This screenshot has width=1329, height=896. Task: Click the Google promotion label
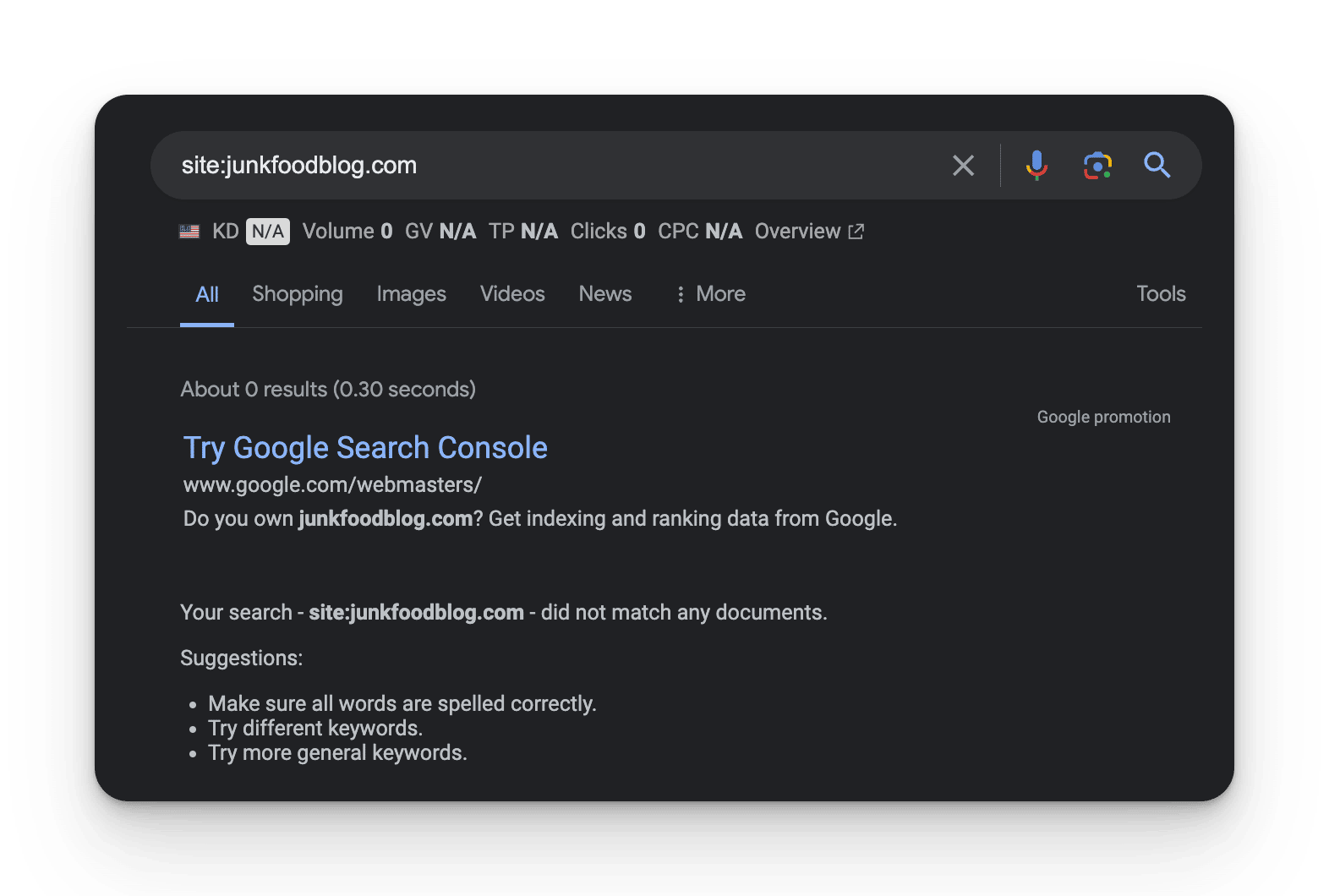1104,417
